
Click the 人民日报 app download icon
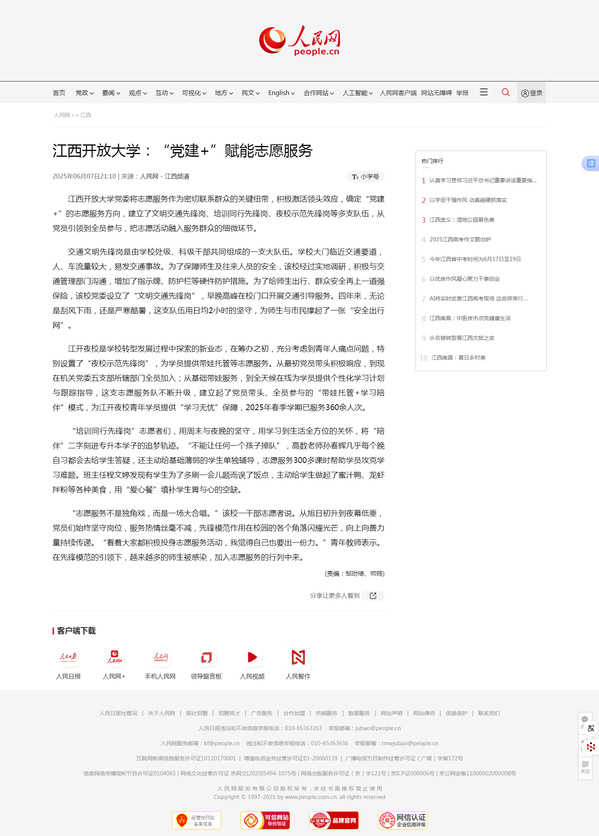[68, 657]
